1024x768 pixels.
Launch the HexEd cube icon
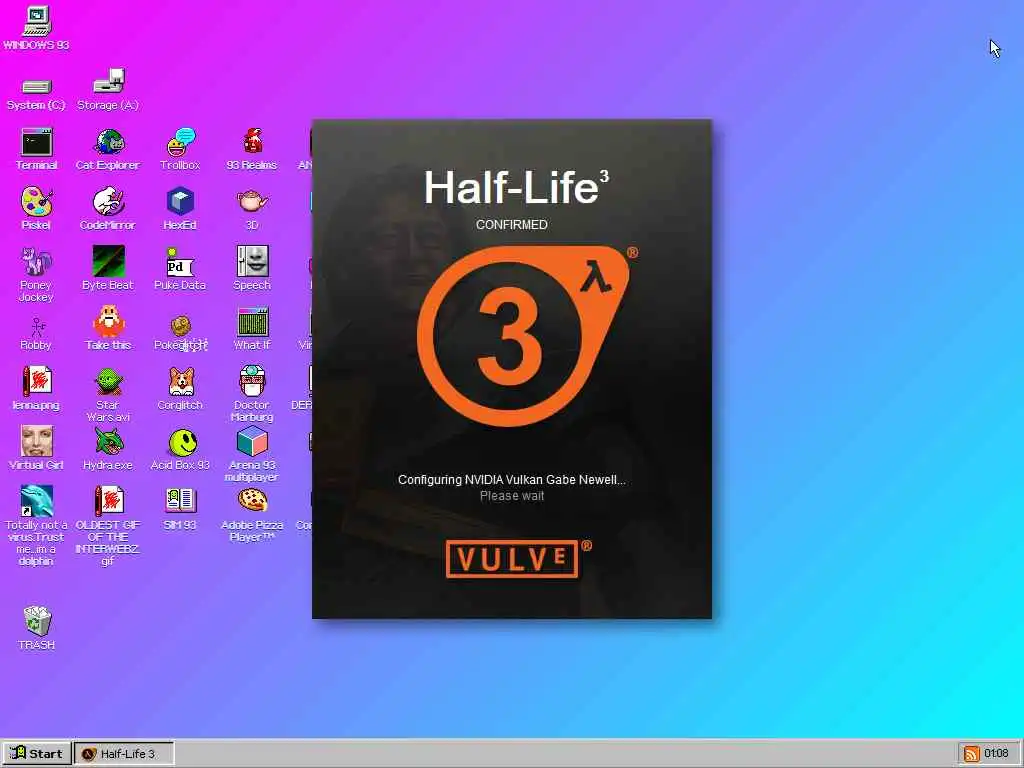click(x=180, y=209)
